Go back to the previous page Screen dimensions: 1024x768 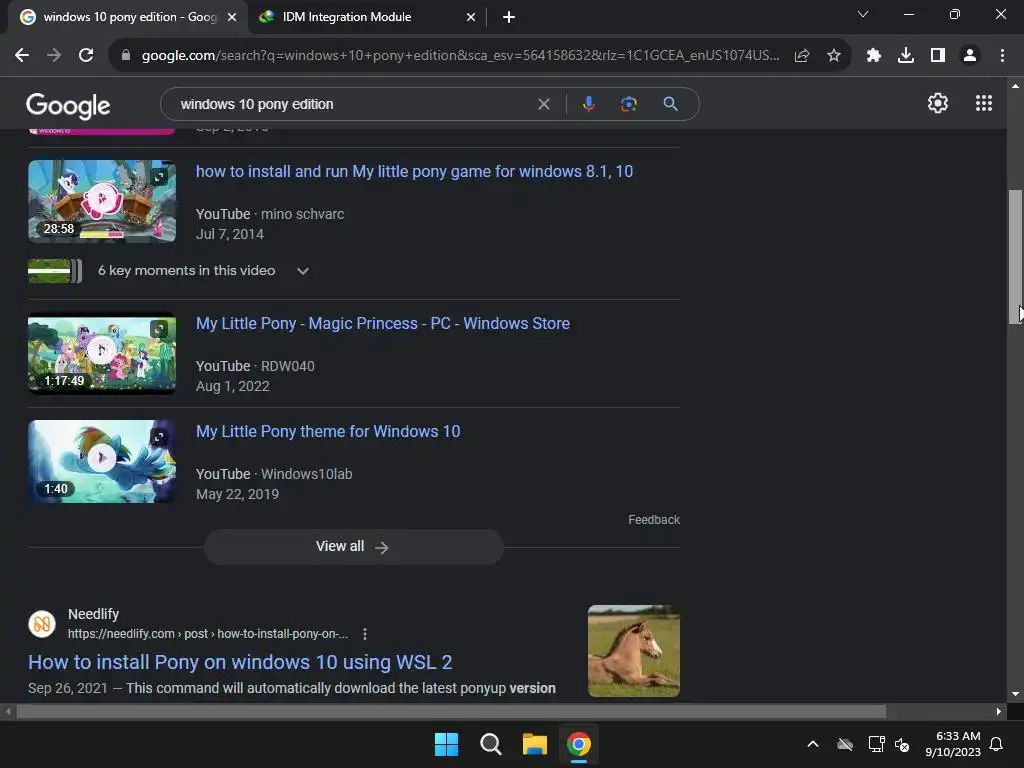click(22, 56)
